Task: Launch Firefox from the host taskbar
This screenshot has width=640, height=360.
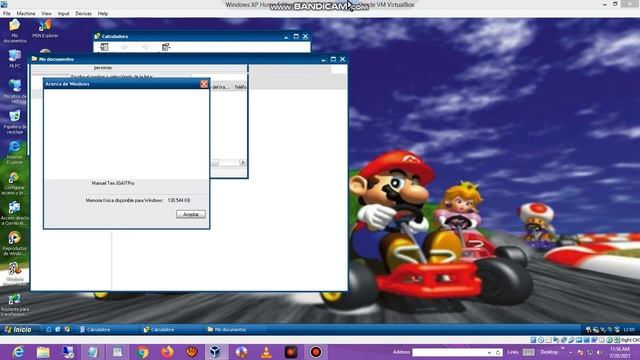Action: coord(167,352)
